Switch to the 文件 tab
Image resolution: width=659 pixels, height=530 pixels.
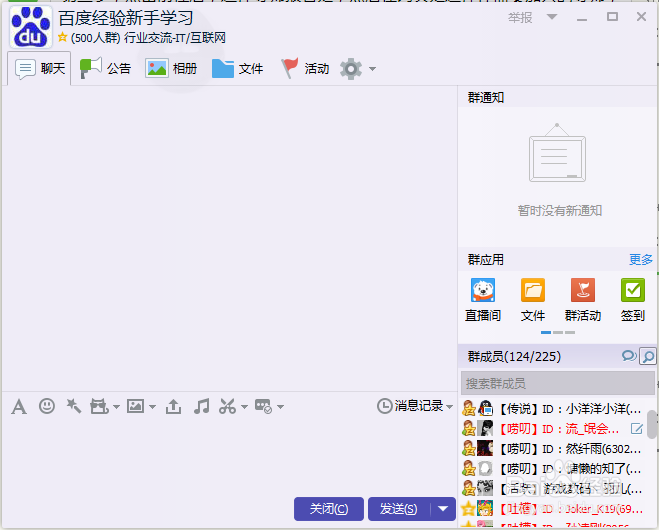pos(237,68)
